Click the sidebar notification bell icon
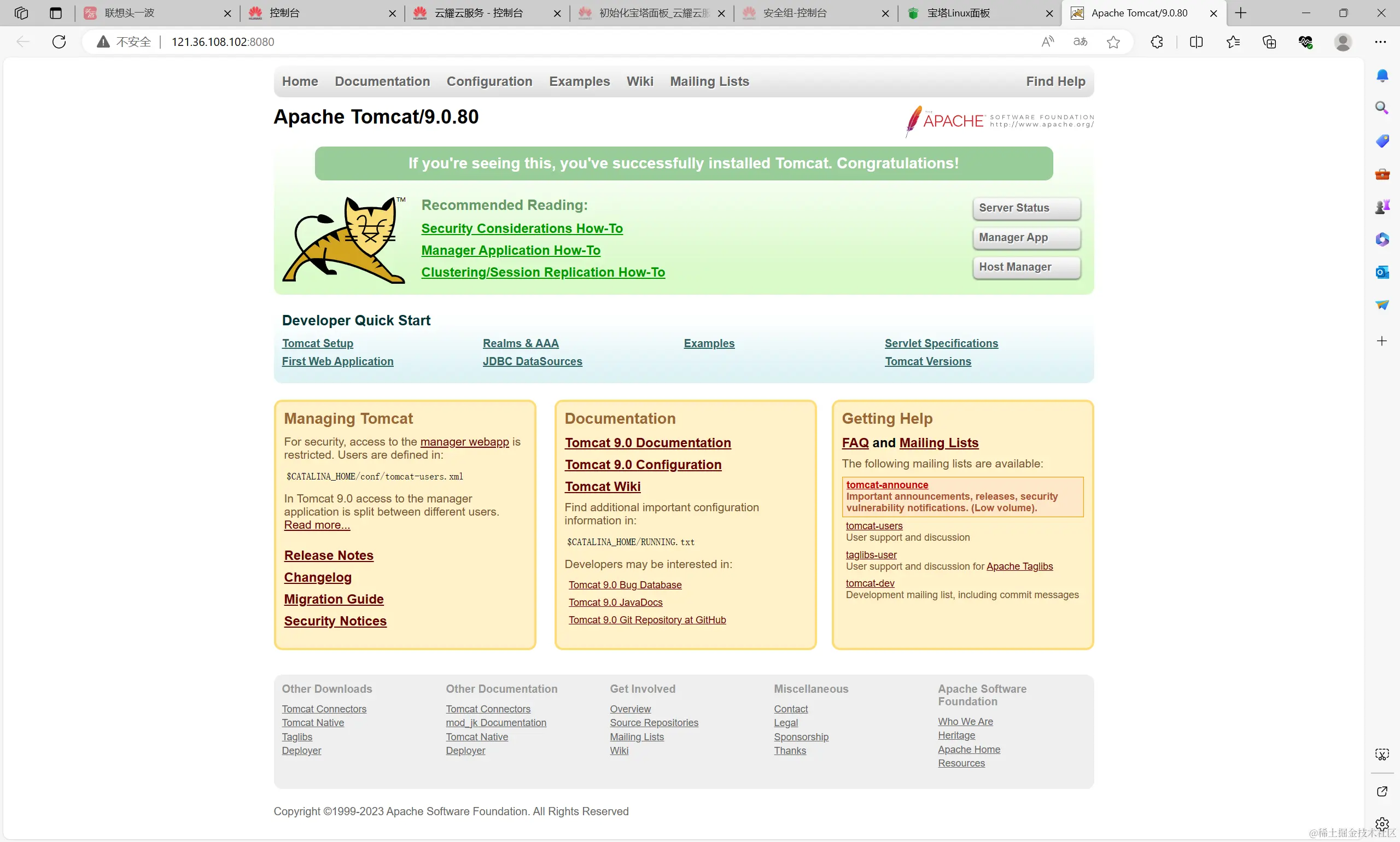This screenshot has width=1400, height=842. point(1382,75)
